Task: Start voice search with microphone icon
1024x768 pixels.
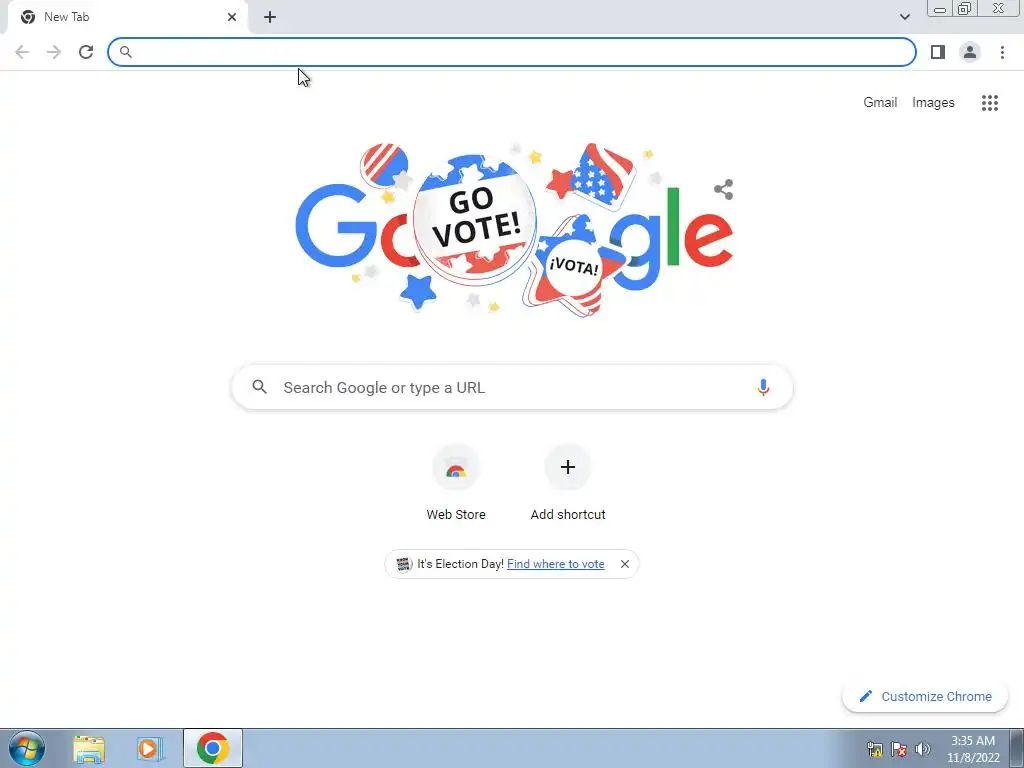Action: click(x=763, y=387)
